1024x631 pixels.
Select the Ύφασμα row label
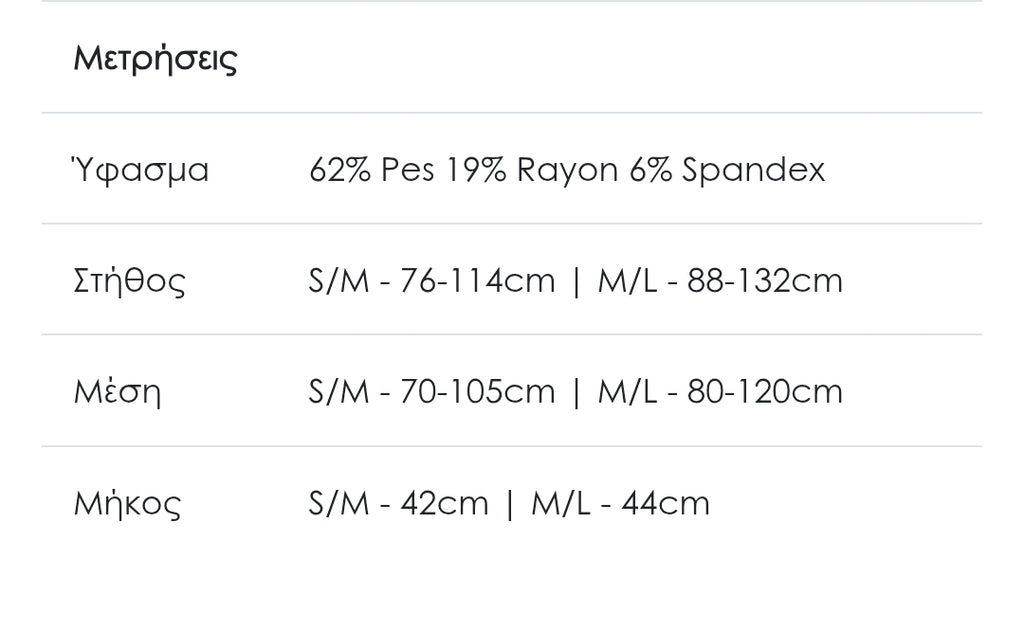click(141, 170)
